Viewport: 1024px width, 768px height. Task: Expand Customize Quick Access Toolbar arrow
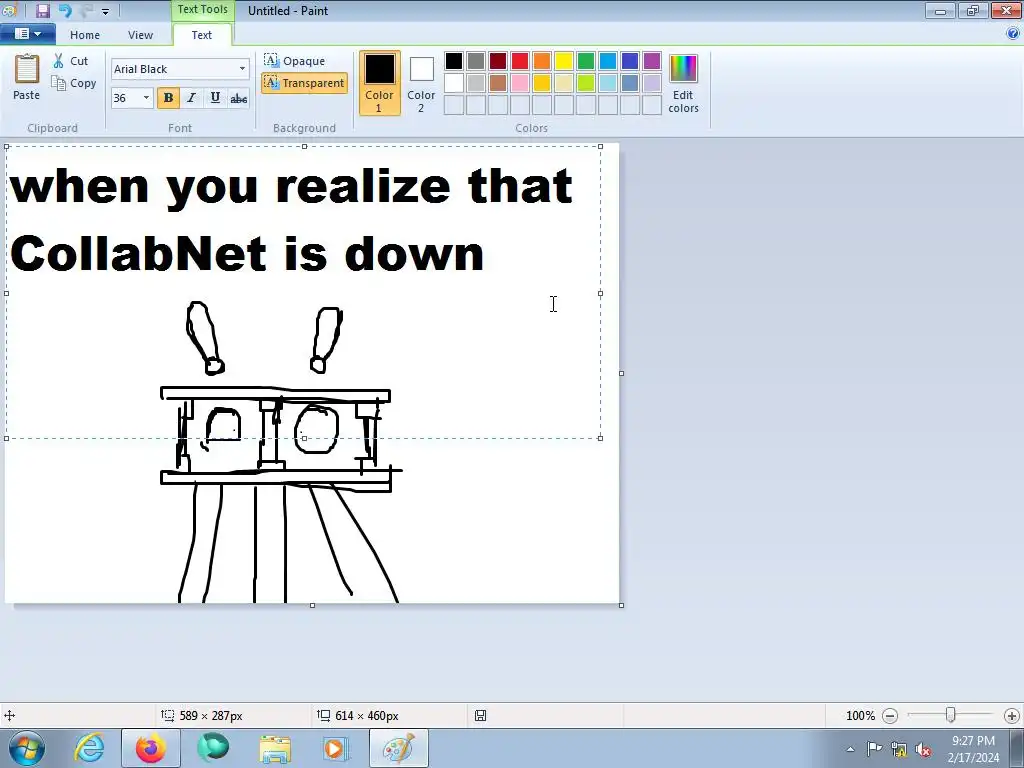pos(106,11)
